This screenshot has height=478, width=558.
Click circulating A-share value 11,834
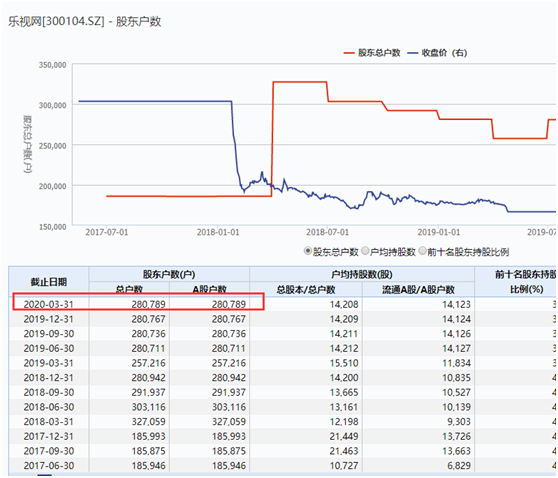click(x=456, y=363)
